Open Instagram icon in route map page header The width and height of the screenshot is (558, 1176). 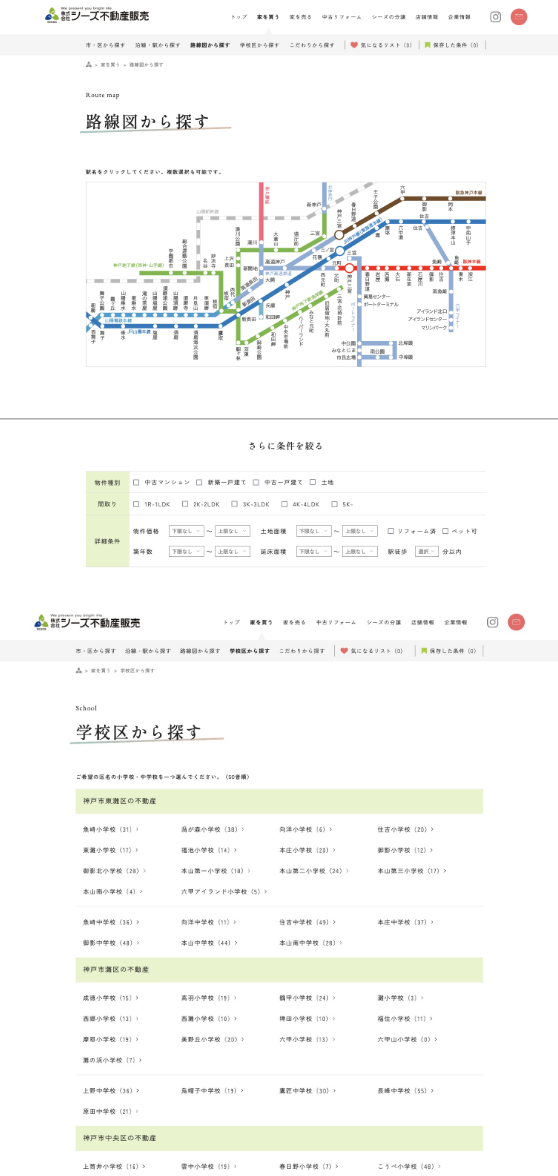coord(495,16)
